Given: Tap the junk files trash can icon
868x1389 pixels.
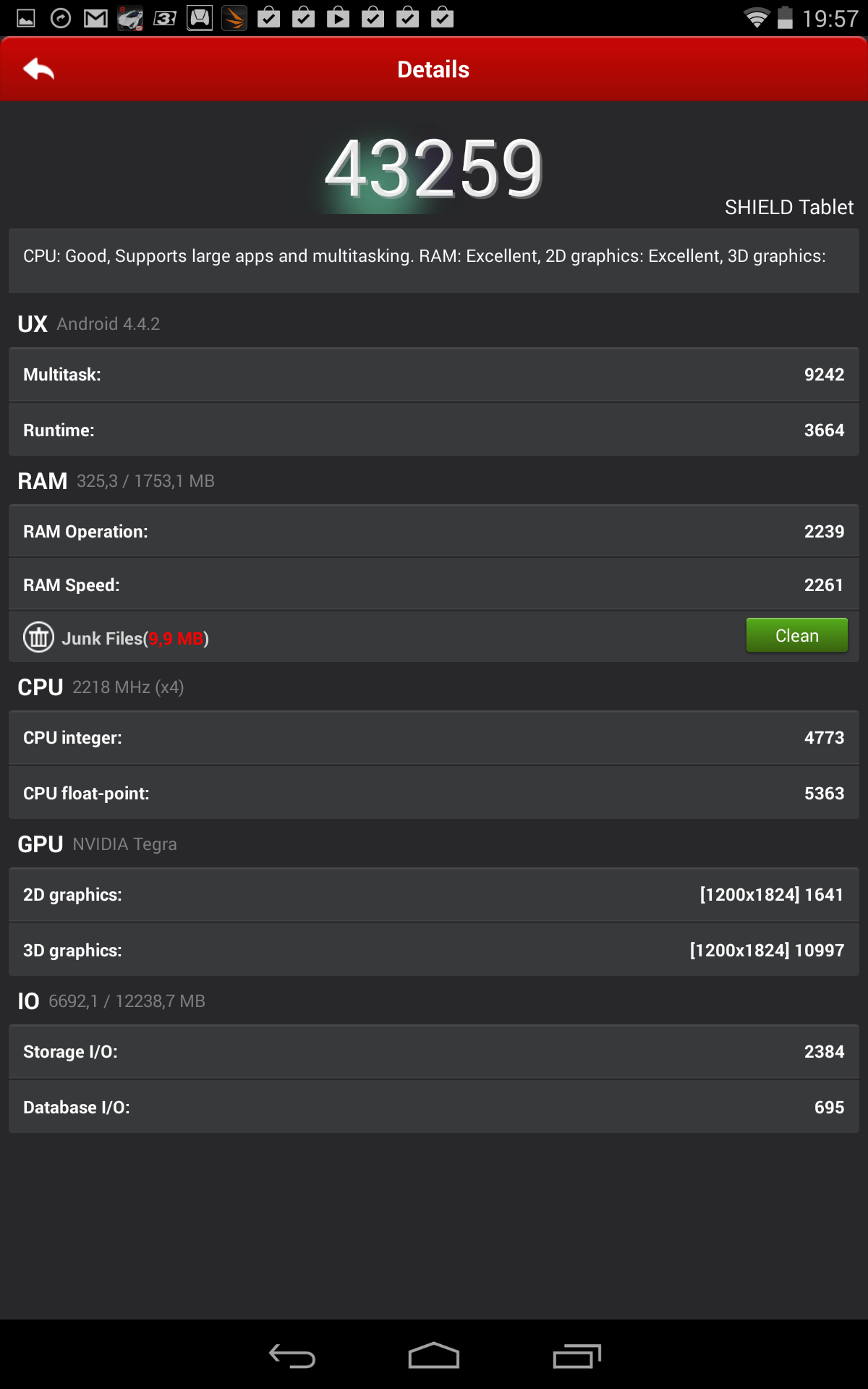Looking at the screenshot, I should 39,637.
